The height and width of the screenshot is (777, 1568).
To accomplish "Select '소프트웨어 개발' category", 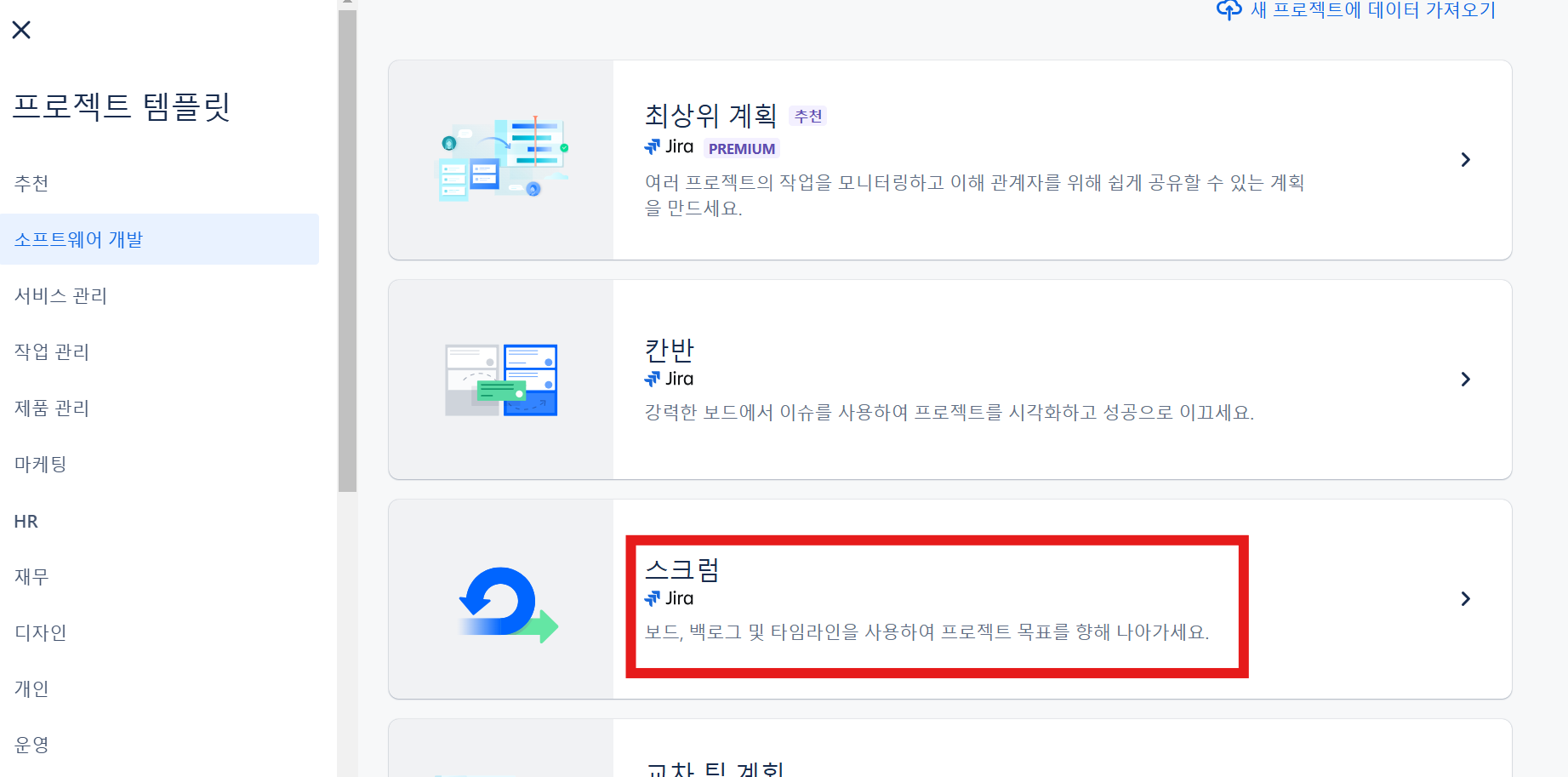I will click(159, 239).
